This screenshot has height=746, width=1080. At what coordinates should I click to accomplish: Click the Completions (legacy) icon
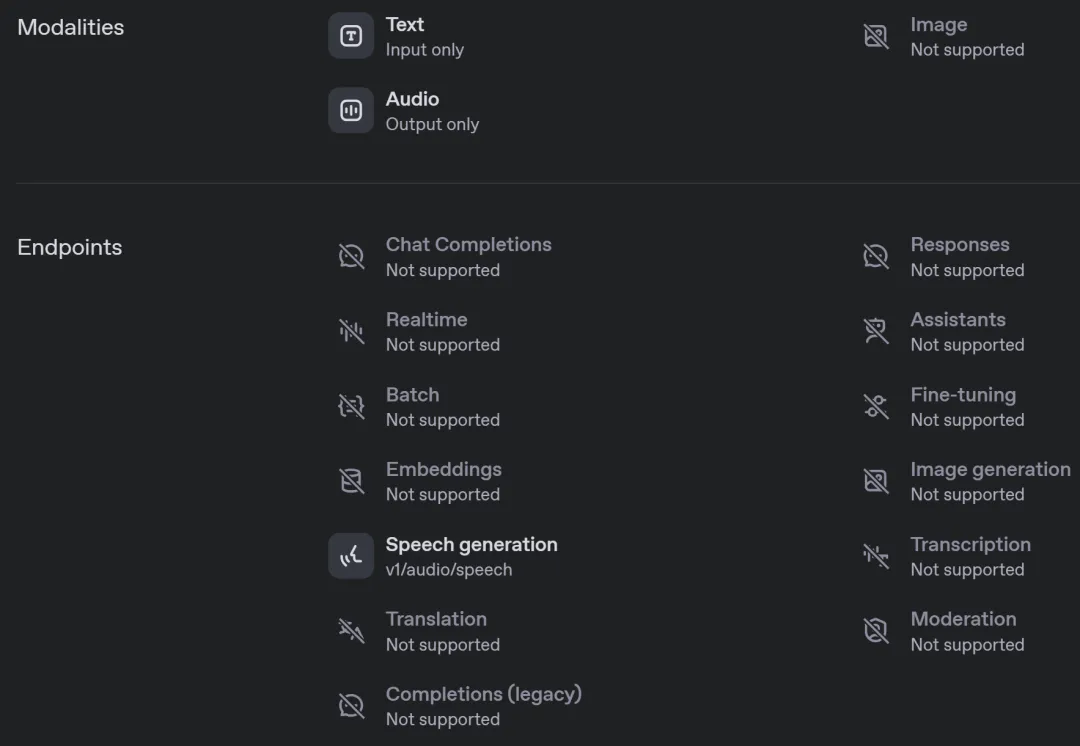click(351, 706)
